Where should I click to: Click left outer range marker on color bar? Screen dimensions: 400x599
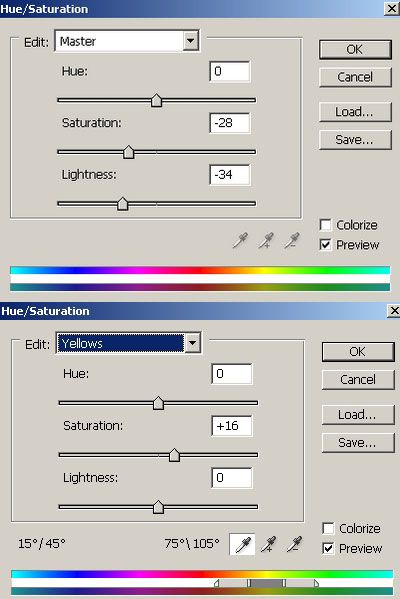click(217, 583)
